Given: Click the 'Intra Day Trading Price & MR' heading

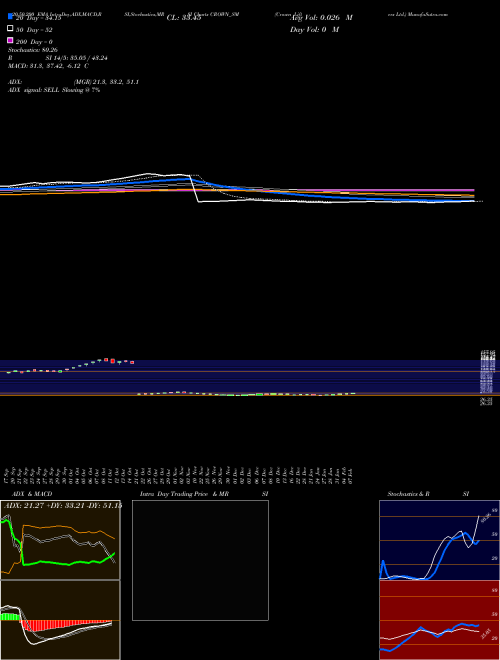Looking at the screenshot, I should [184, 494].
